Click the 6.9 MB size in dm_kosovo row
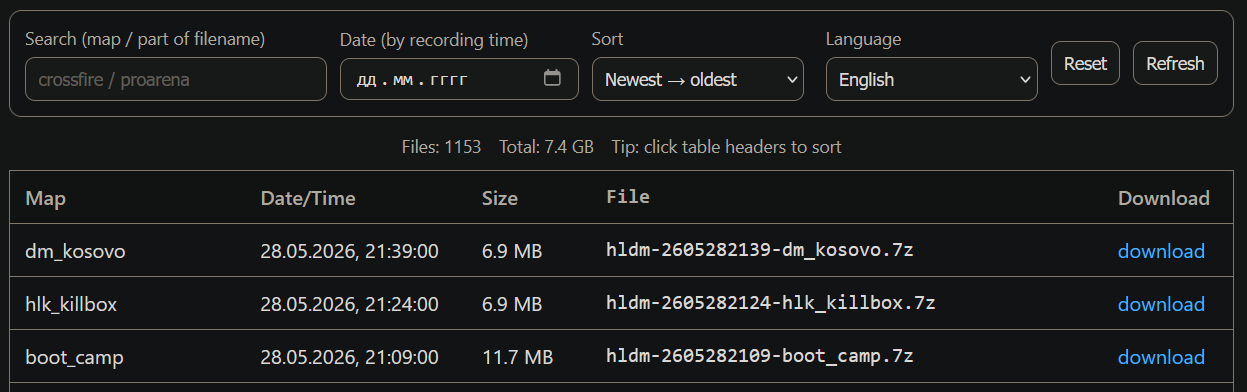The width and height of the screenshot is (1247, 392). coord(512,251)
